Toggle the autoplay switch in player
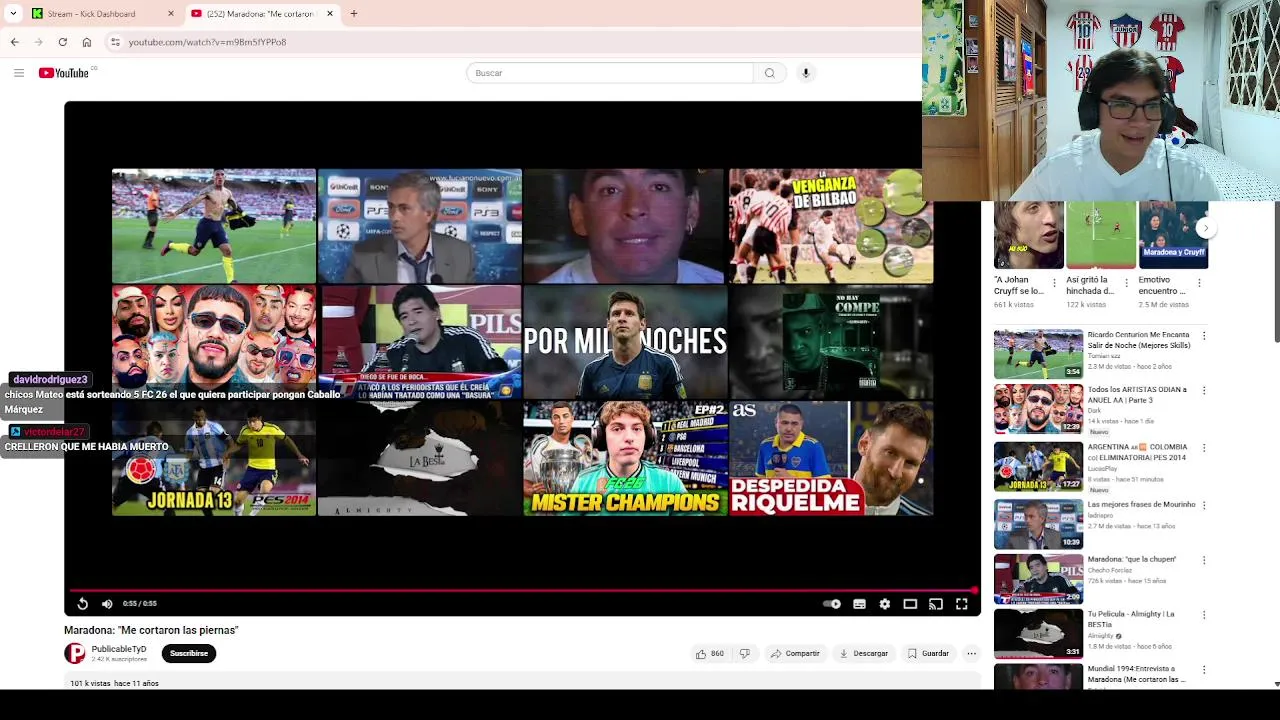This screenshot has width=1280, height=720. 832,604
